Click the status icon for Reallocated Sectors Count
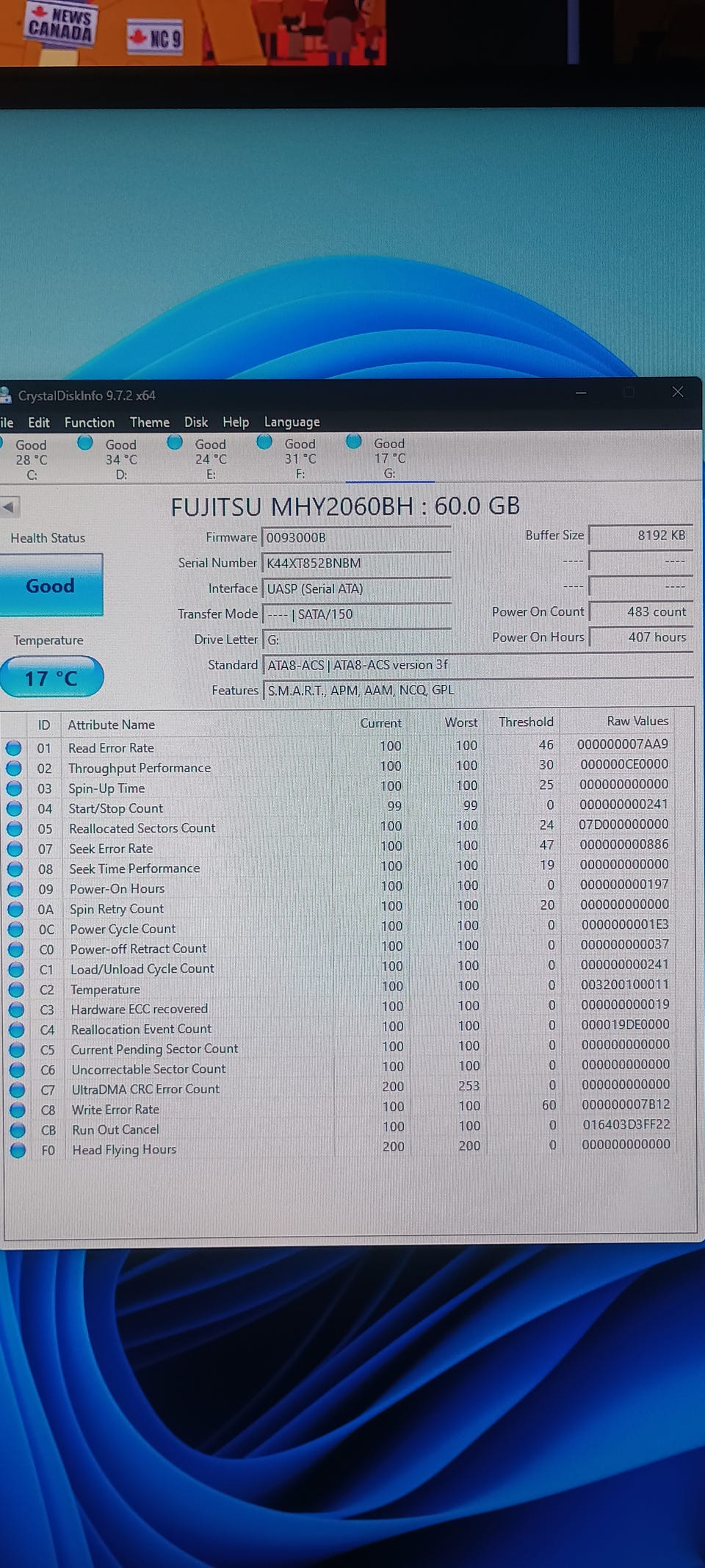The image size is (705, 1568). [15, 829]
